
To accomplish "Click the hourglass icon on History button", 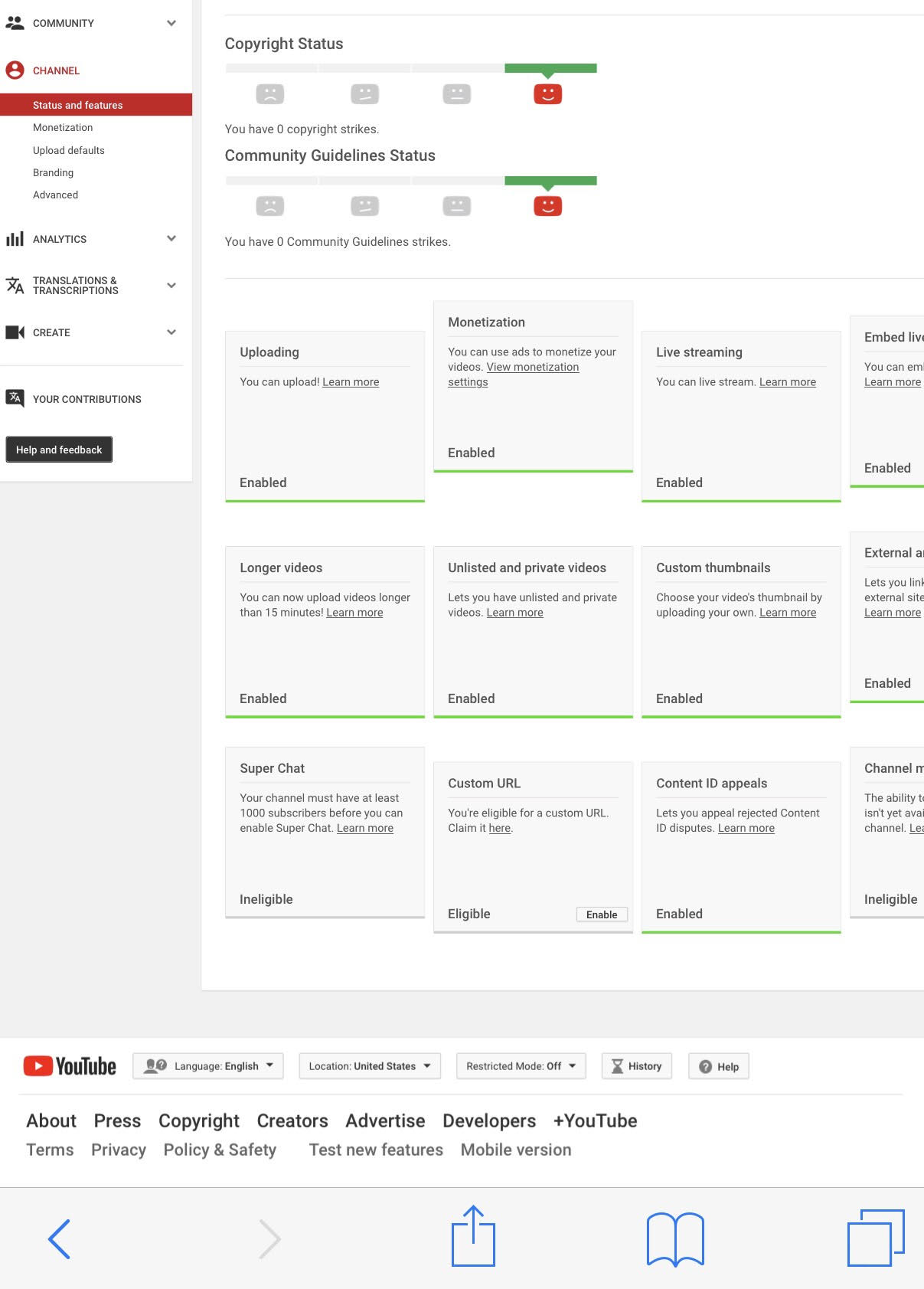I will click(x=617, y=1066).
